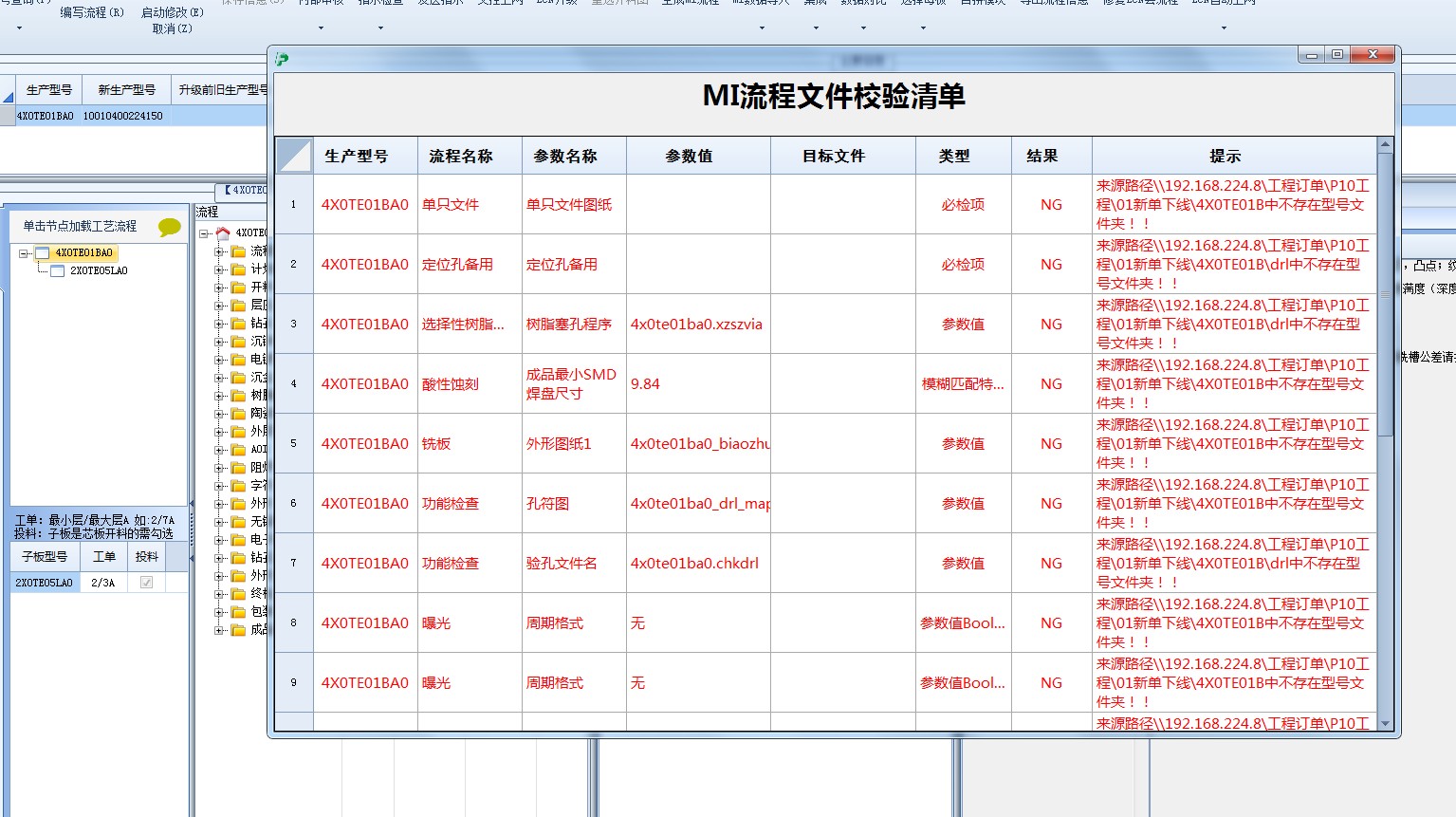Image resolution: width=1456 pixels, height=817 pixels.
Task: Click the scroll-up arrow of checklist scrollbar
Action: point(1385,145)
